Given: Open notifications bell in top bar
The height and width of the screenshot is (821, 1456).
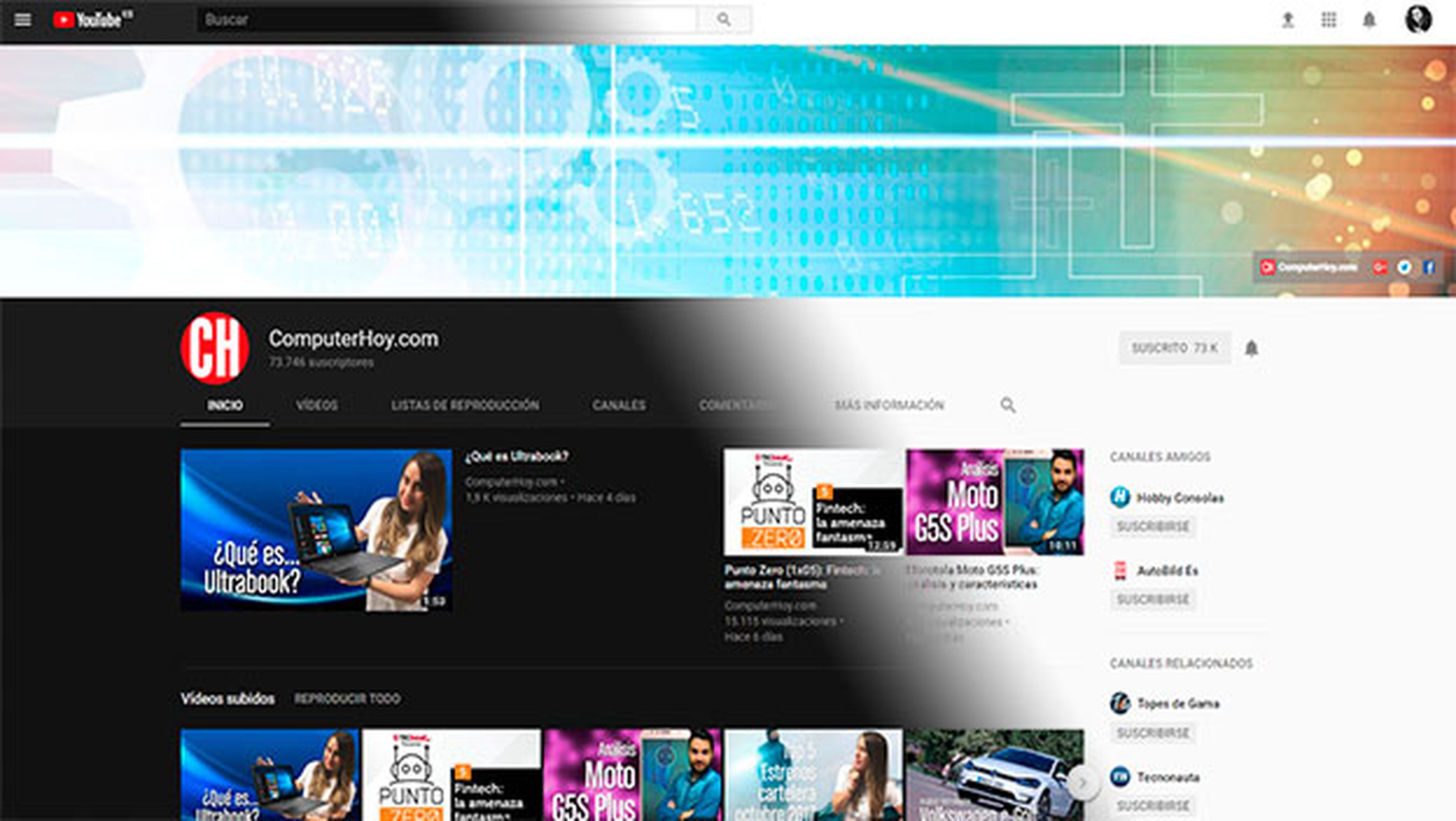Looking at the screenshot, I should tap(1369, 20).
